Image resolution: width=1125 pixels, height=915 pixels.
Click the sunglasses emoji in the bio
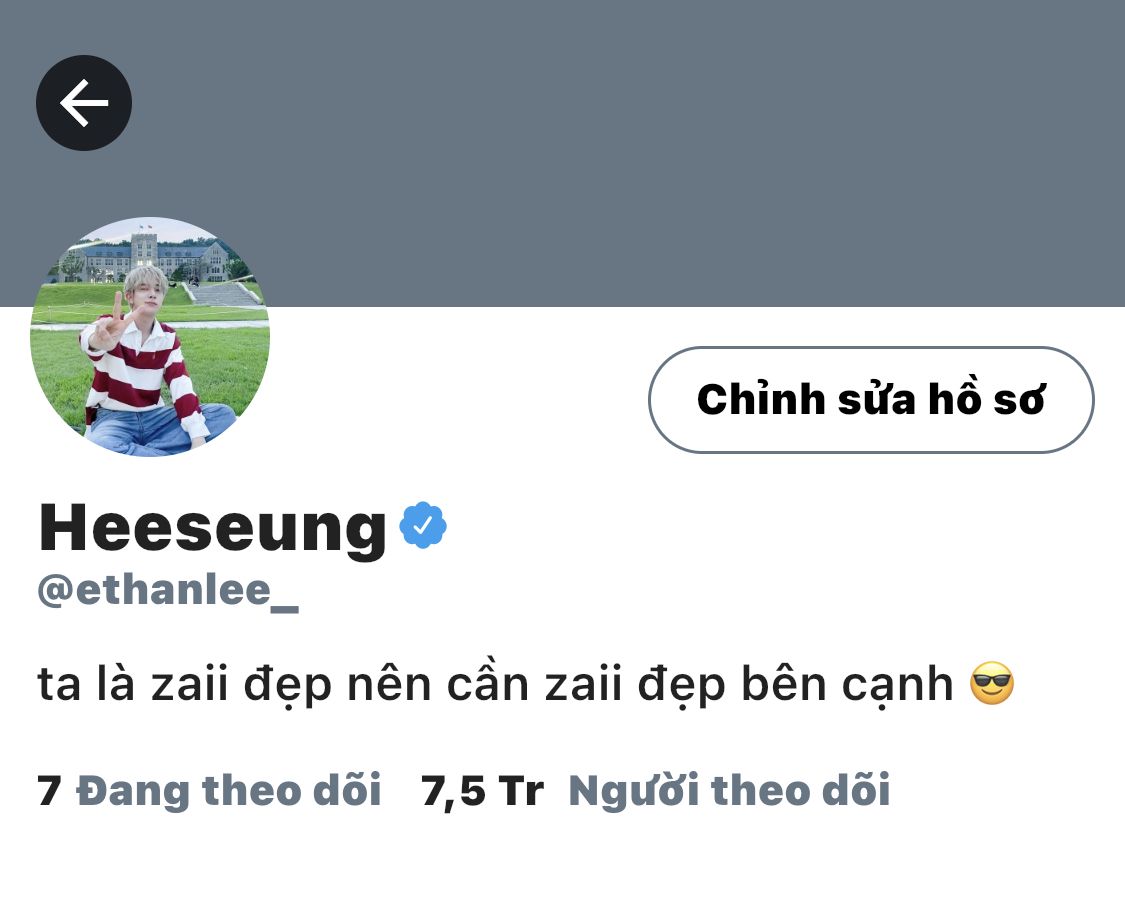pos(992,683)
